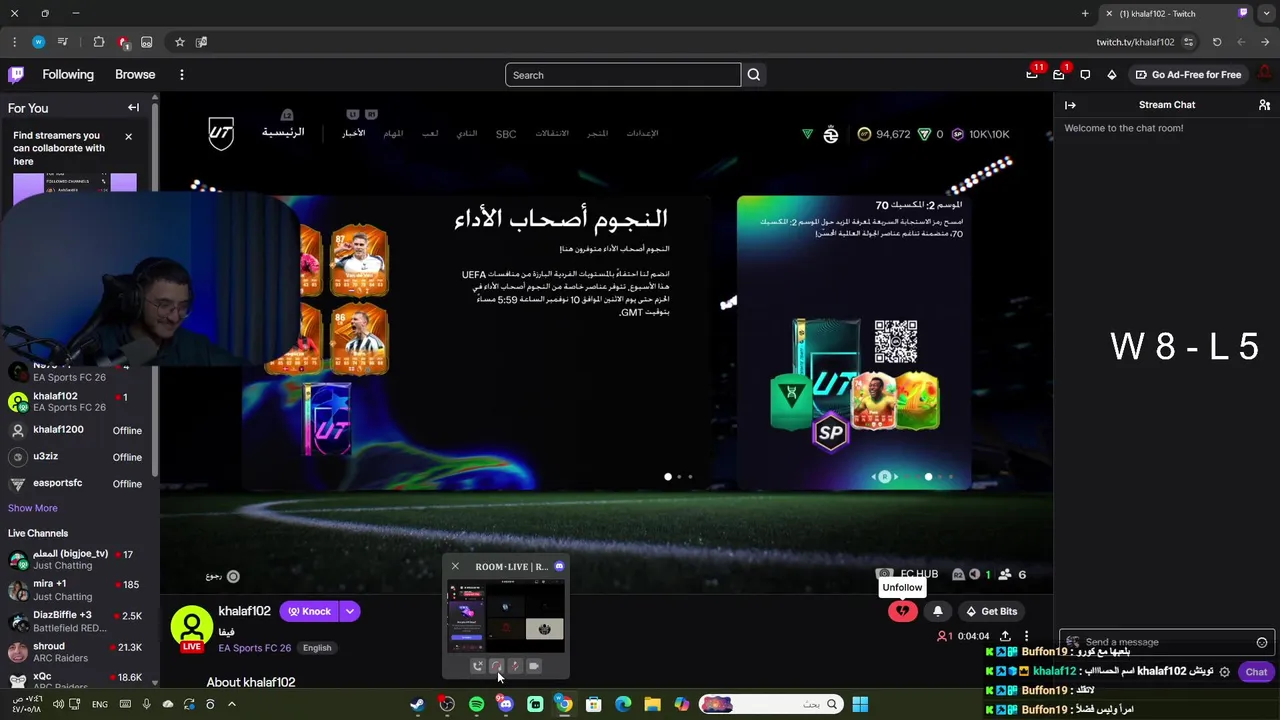
Task: Toggle camera in the Discord preview toolbar
Action: (x=534, y=666)
